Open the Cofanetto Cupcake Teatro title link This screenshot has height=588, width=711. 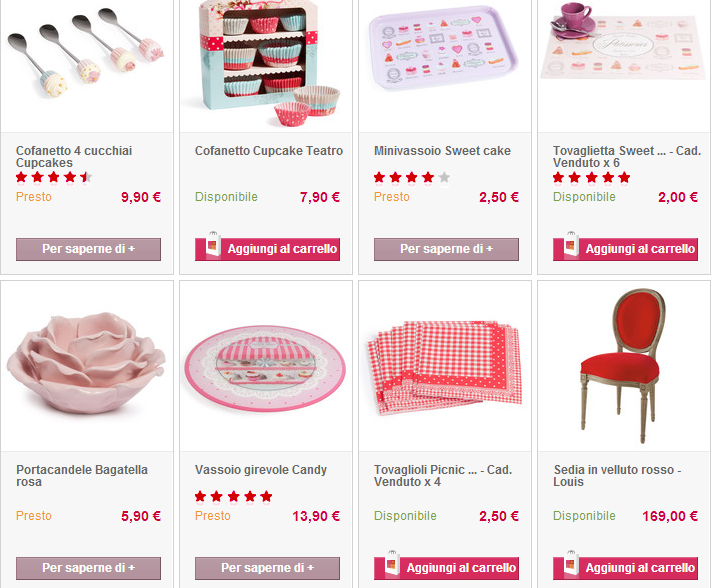269,151
